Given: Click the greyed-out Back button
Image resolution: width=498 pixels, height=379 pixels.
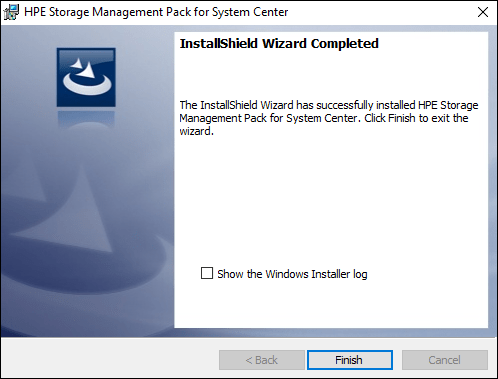Looking at the screenshot, I should [262, 360].
